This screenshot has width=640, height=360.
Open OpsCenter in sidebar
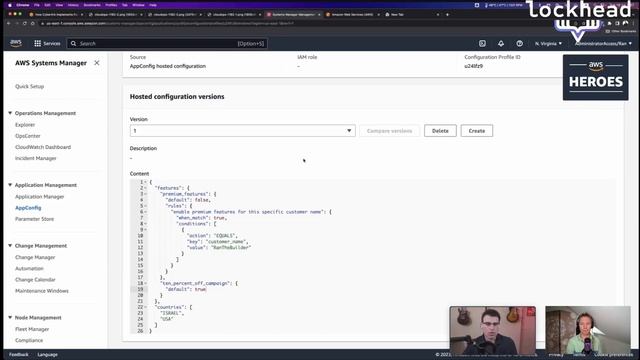(28, 136)
